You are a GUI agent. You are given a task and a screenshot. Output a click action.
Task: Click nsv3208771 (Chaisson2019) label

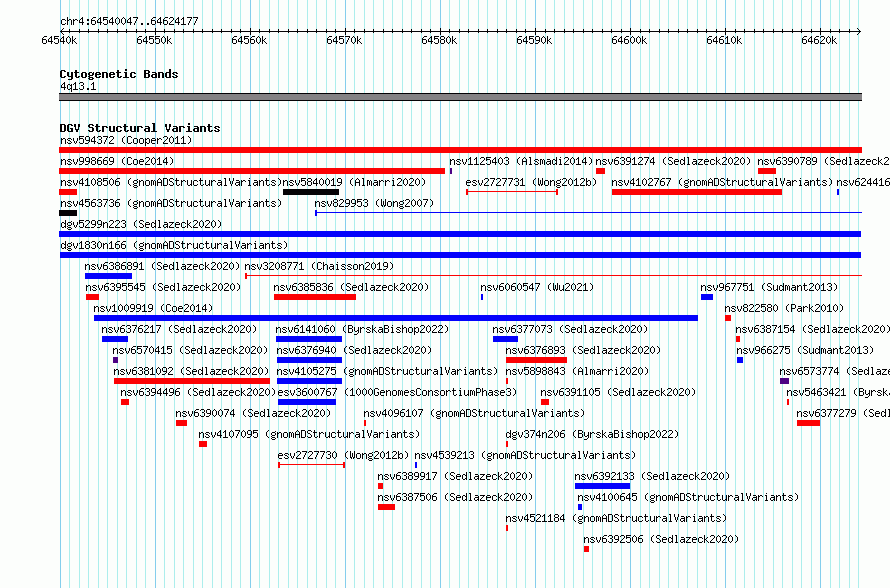tap(319, 266)
